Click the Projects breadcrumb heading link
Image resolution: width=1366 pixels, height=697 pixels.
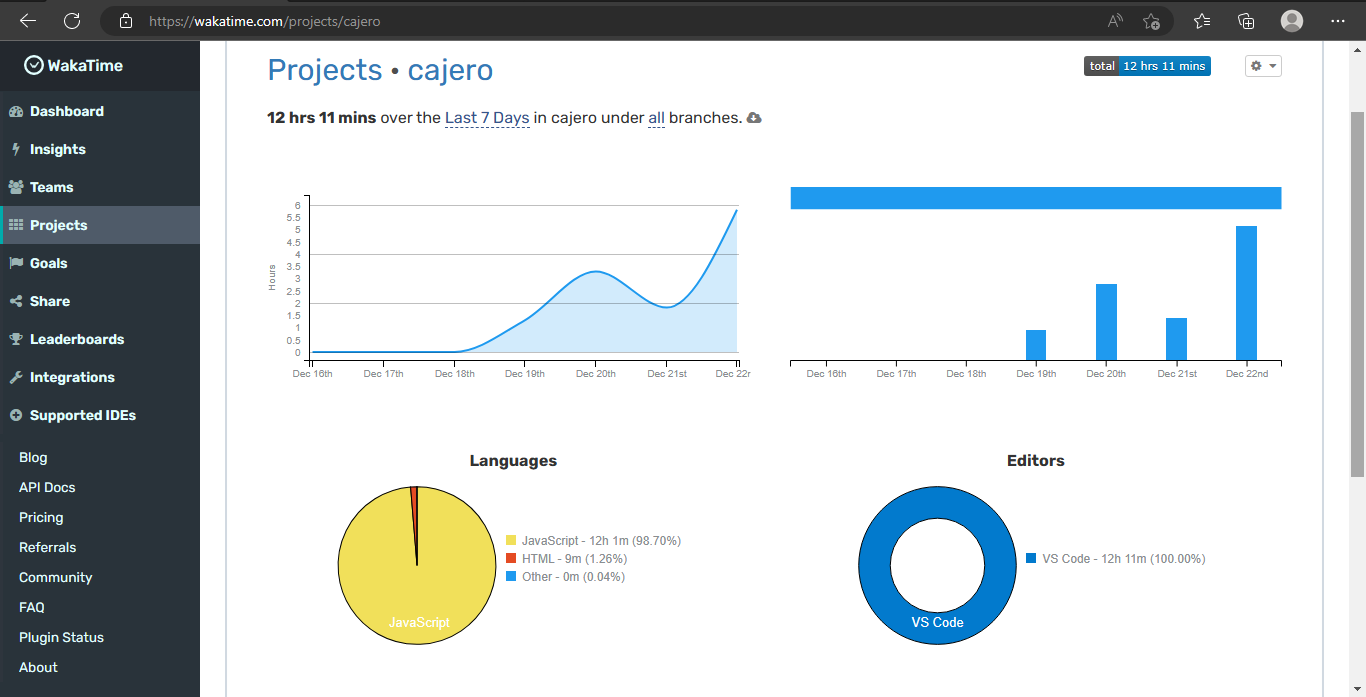pyautogui.click(x=325, y=70)
